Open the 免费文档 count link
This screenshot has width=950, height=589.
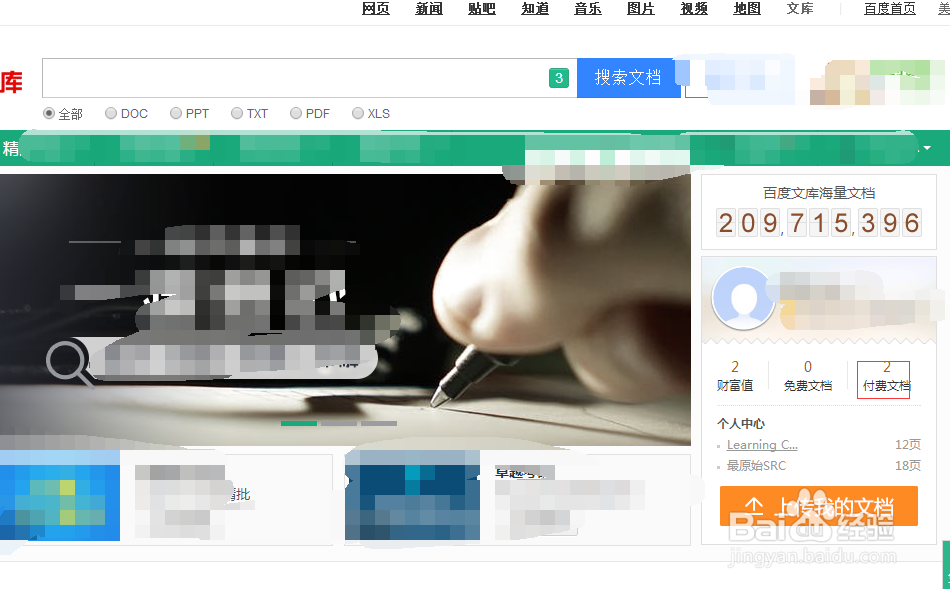click(808, 377)
